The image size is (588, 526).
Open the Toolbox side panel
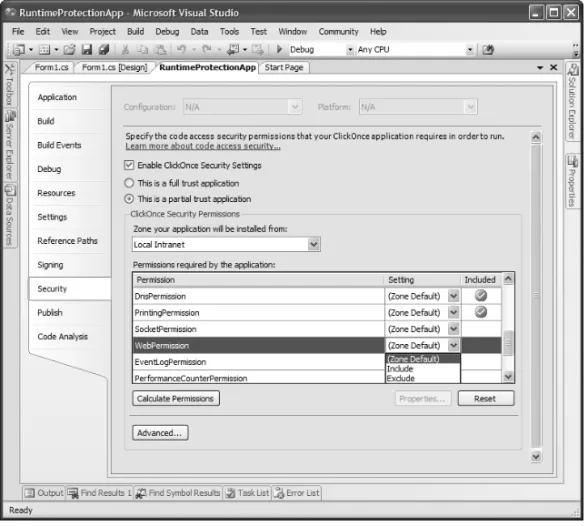[x=9, y=85]
